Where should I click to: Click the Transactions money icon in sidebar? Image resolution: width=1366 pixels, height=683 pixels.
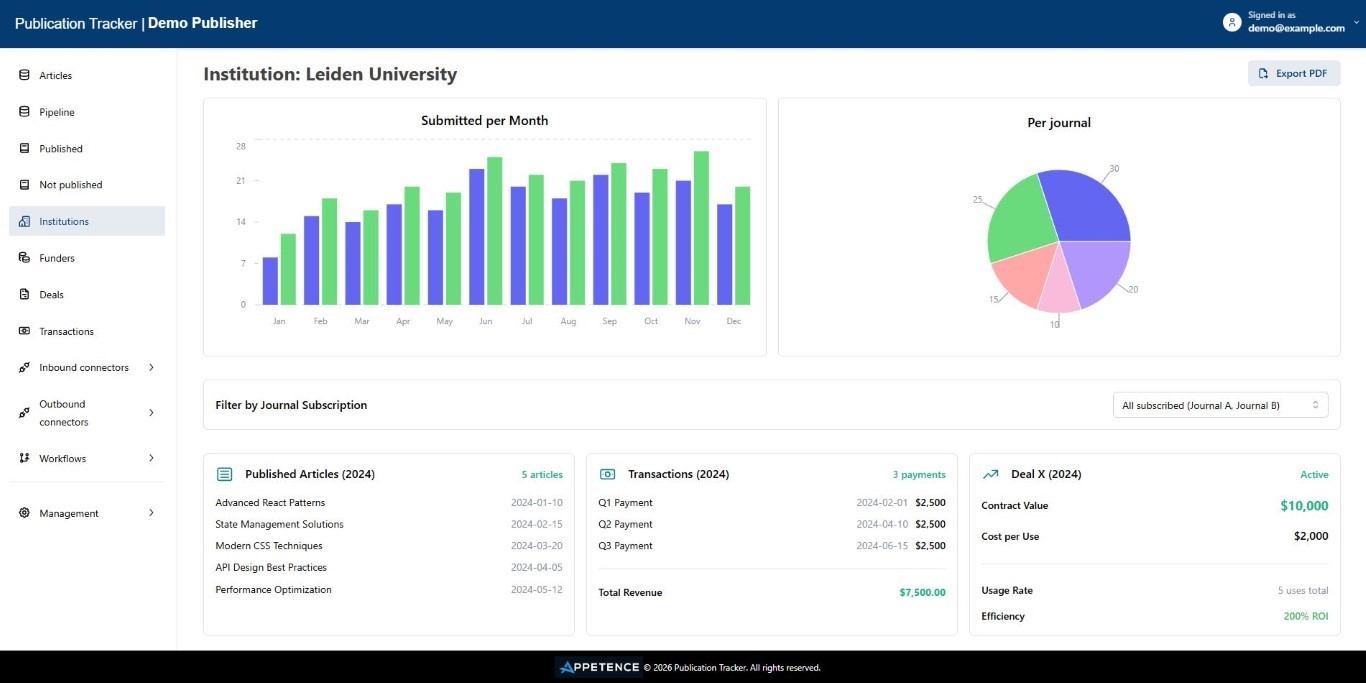(x=24, y=331)
